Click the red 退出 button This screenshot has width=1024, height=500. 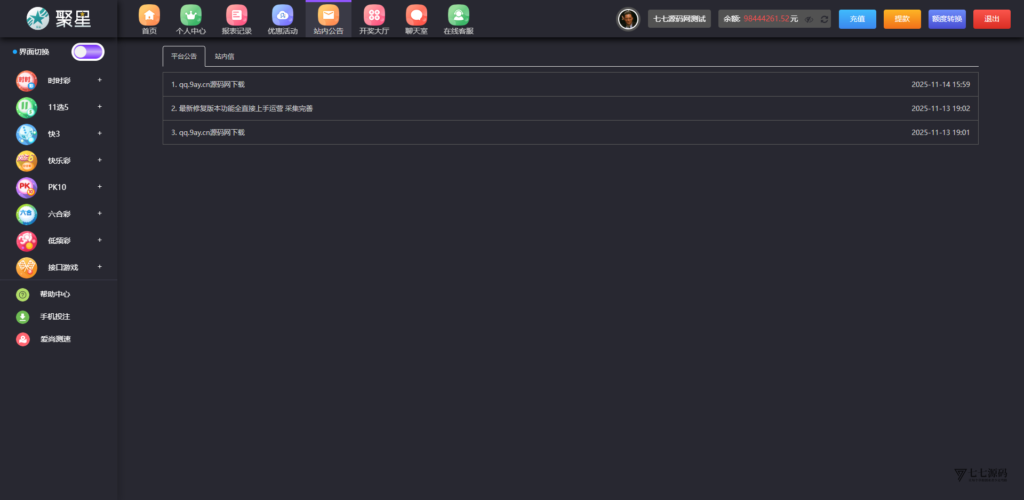click(x=991, y=19)
